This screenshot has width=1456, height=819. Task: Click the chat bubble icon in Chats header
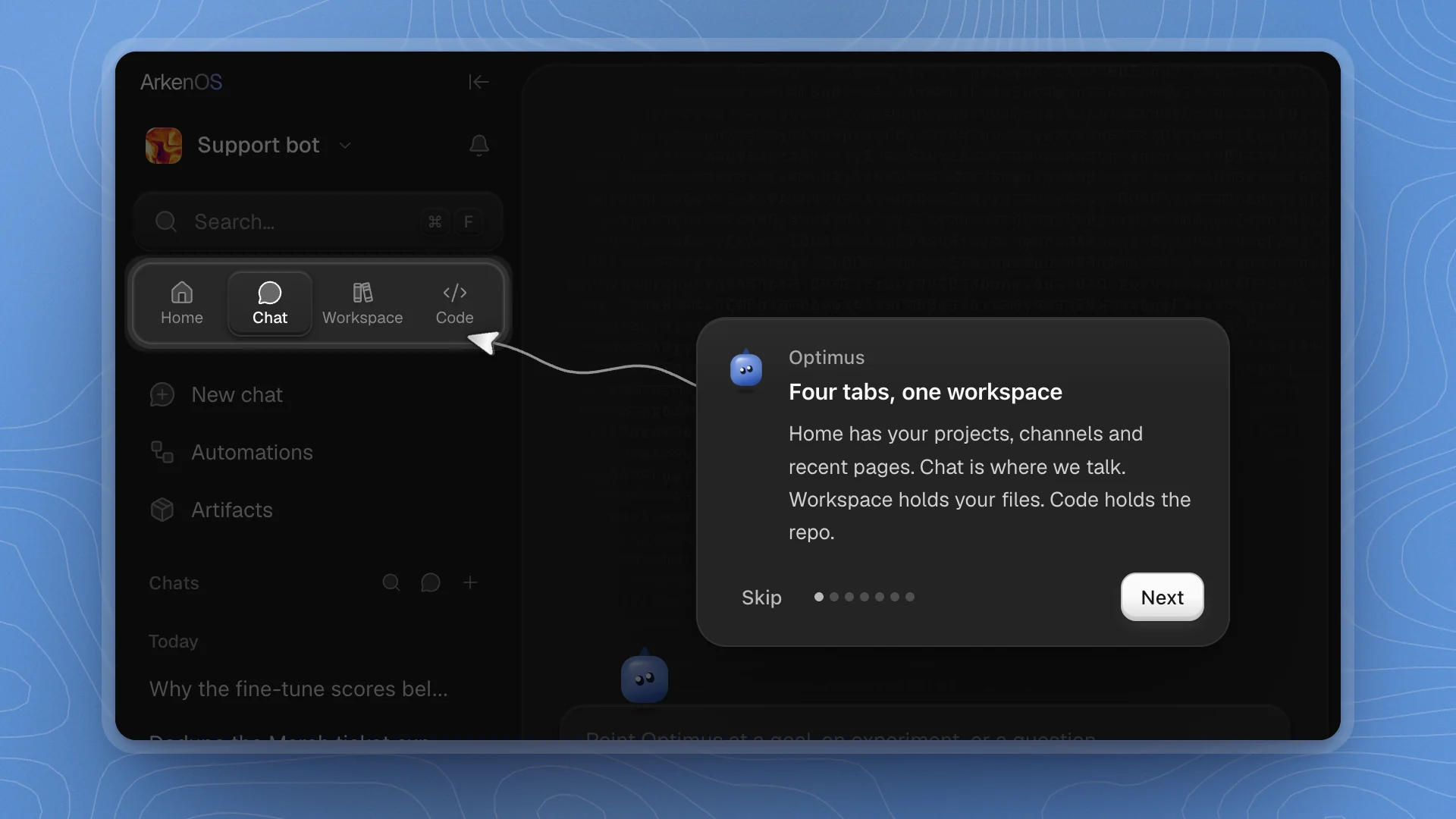tap(431, 582)
